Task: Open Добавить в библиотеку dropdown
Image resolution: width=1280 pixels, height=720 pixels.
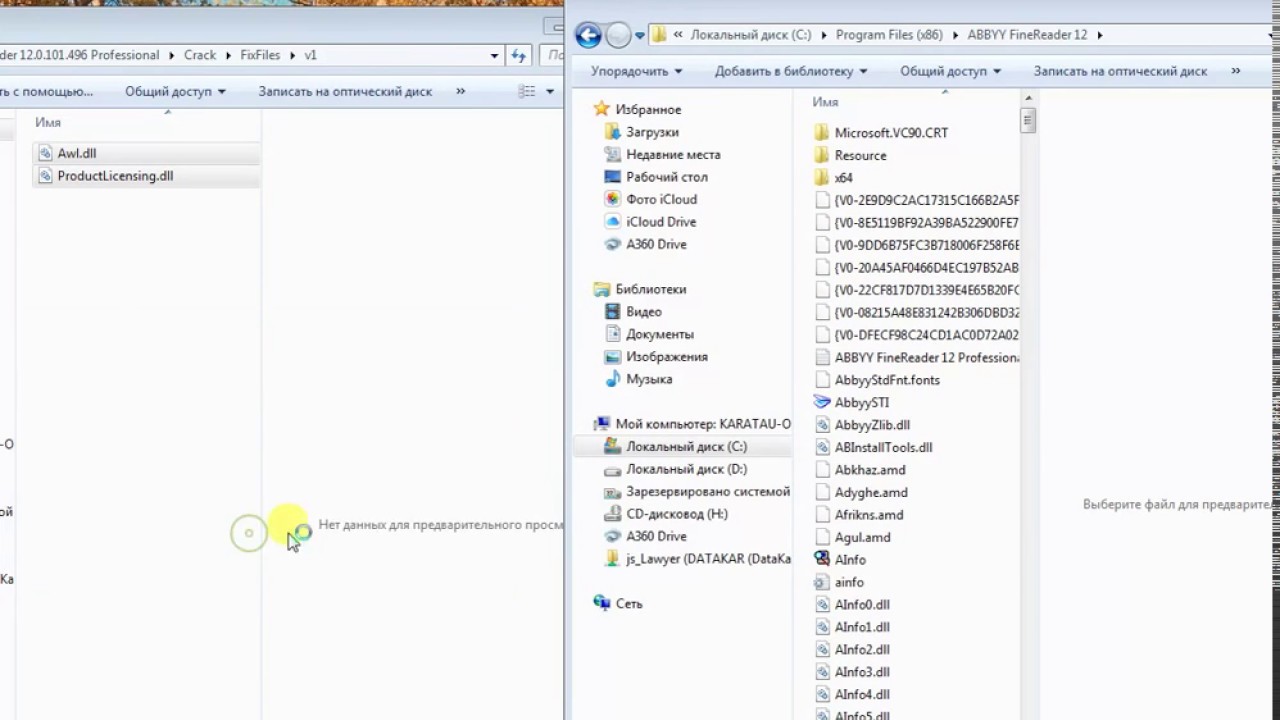Action: coord(791,71)
